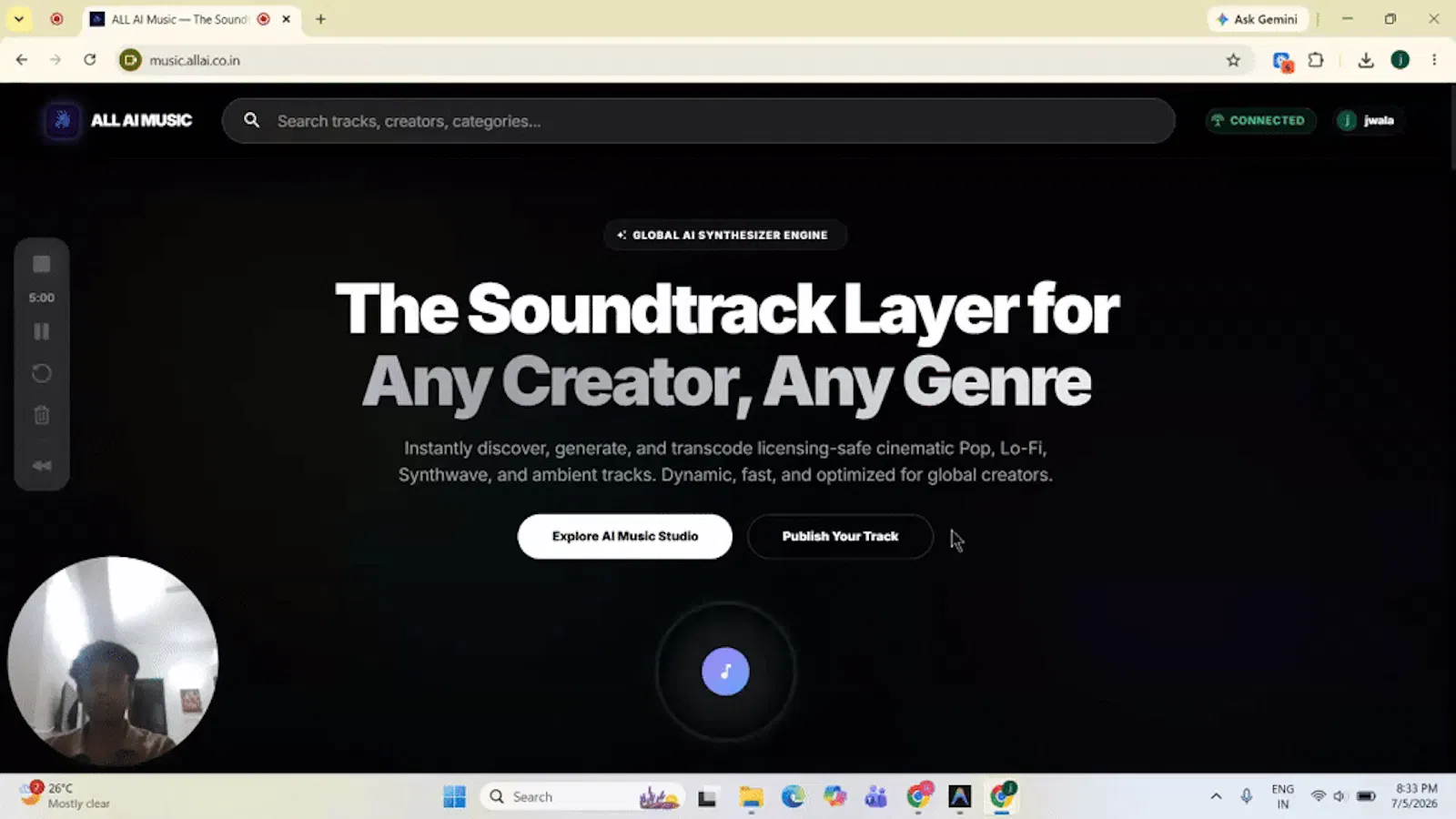
Task: Open the tab search dropdown arrow
Action: pyautogui.click(x=18, y=19)
